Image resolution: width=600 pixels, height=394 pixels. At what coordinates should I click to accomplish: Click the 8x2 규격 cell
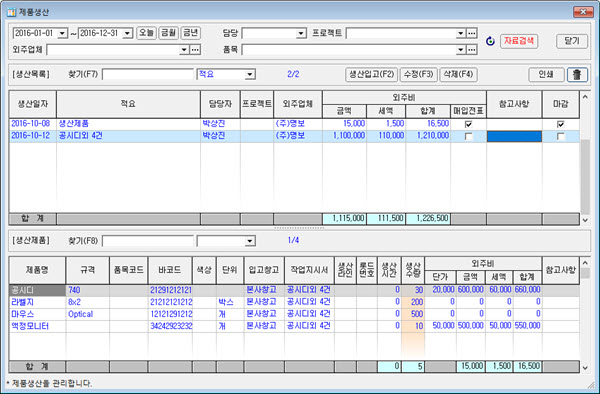pos(87,302)
